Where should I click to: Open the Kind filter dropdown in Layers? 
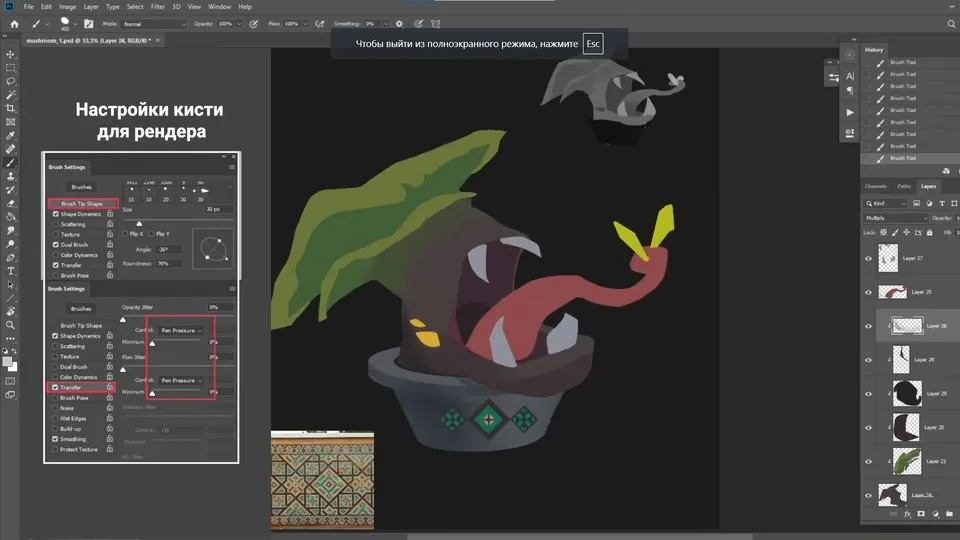point(886,203)
